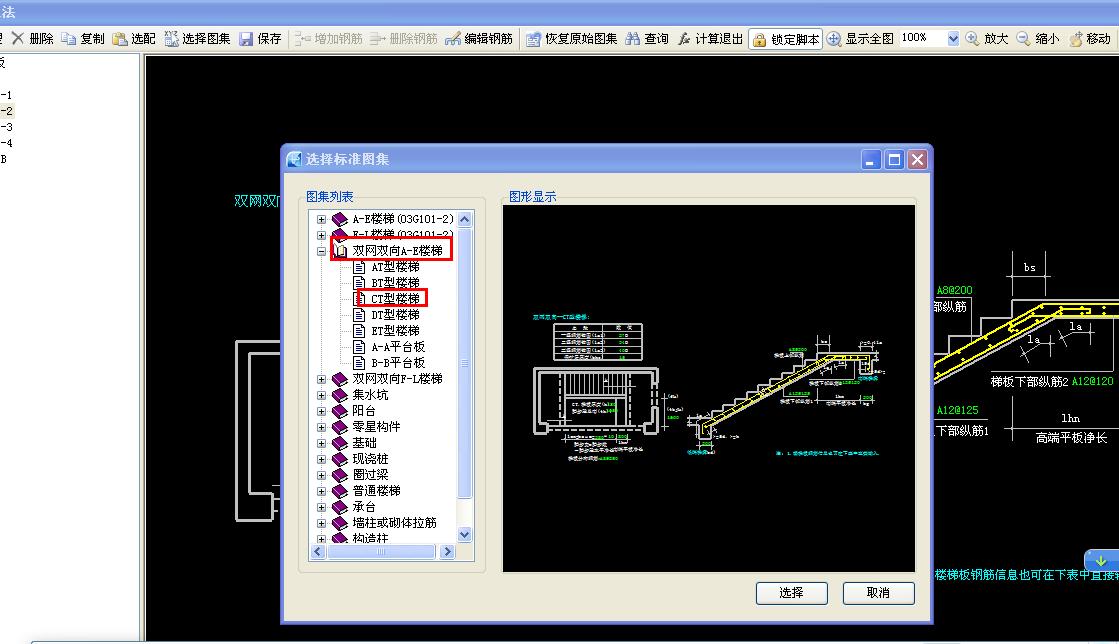Click 恢复原始图集 in the toolbar
1119x644 pixels.
tap(572, 39)
